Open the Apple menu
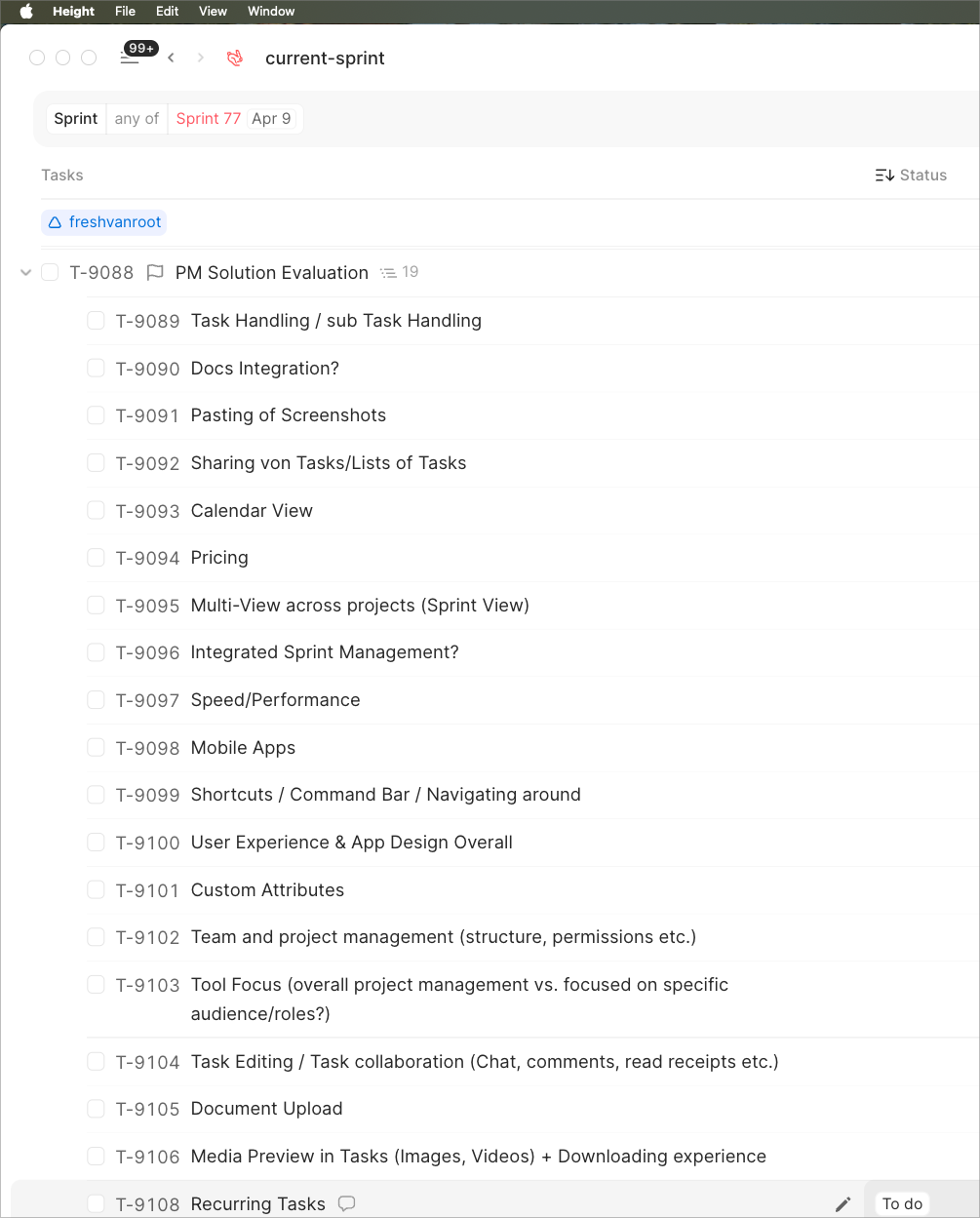The image size is (980, 1218). (26, 12)
